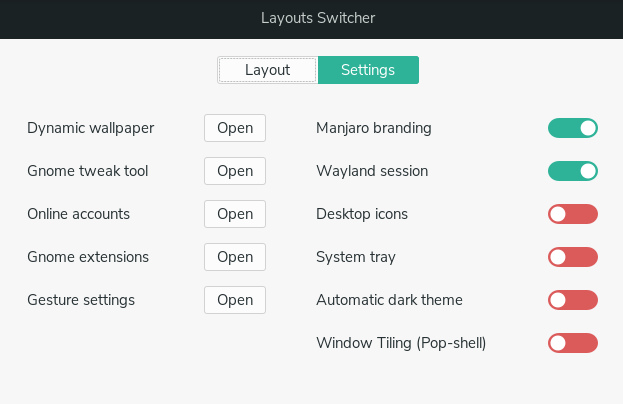Screen dimensions: 623x404
Task: Turn off the Wayland session switch
Action: coord(573,171)
